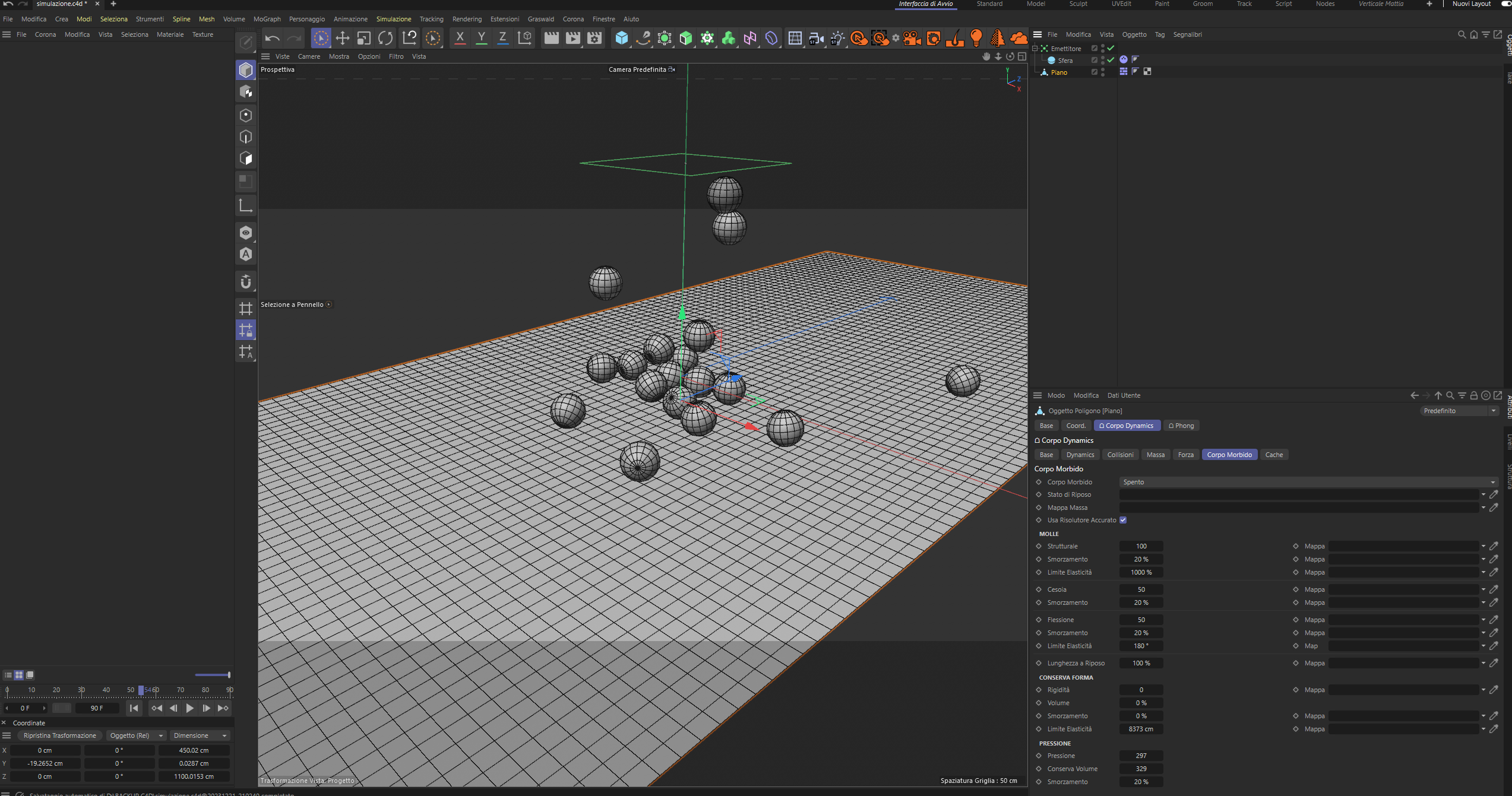The image size is (1512, 796).
Task: Click the green MoGraph Cloner icon
Action: [x=728, y=39]
